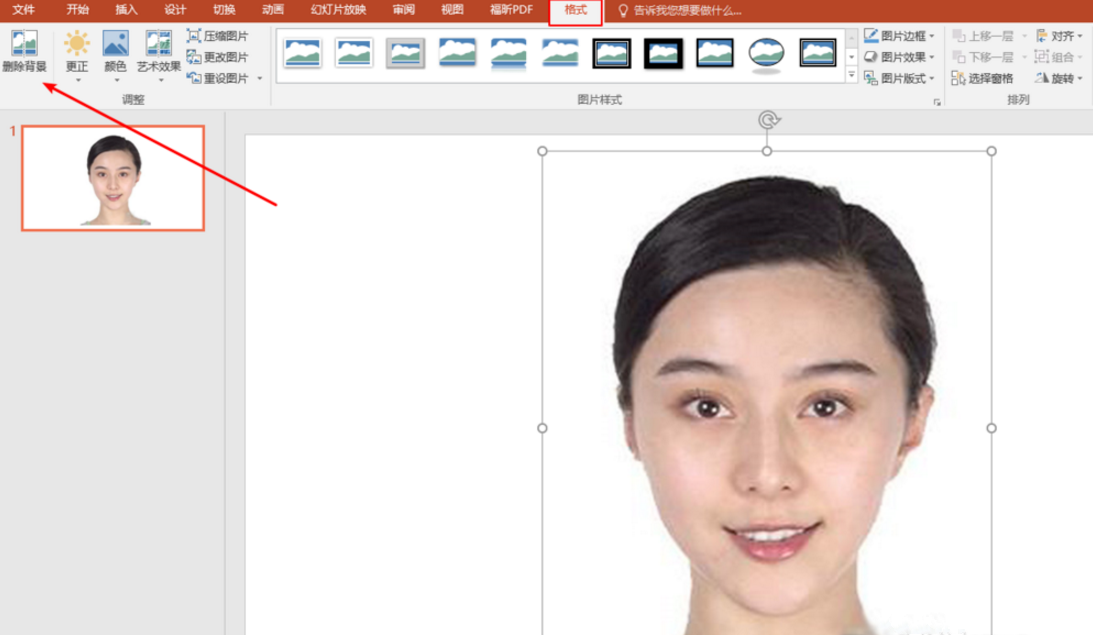1093x635 pixels.
Task: Expand the Artistic Effects (艺术效果) dropdown
Action: tap(159, 78)
